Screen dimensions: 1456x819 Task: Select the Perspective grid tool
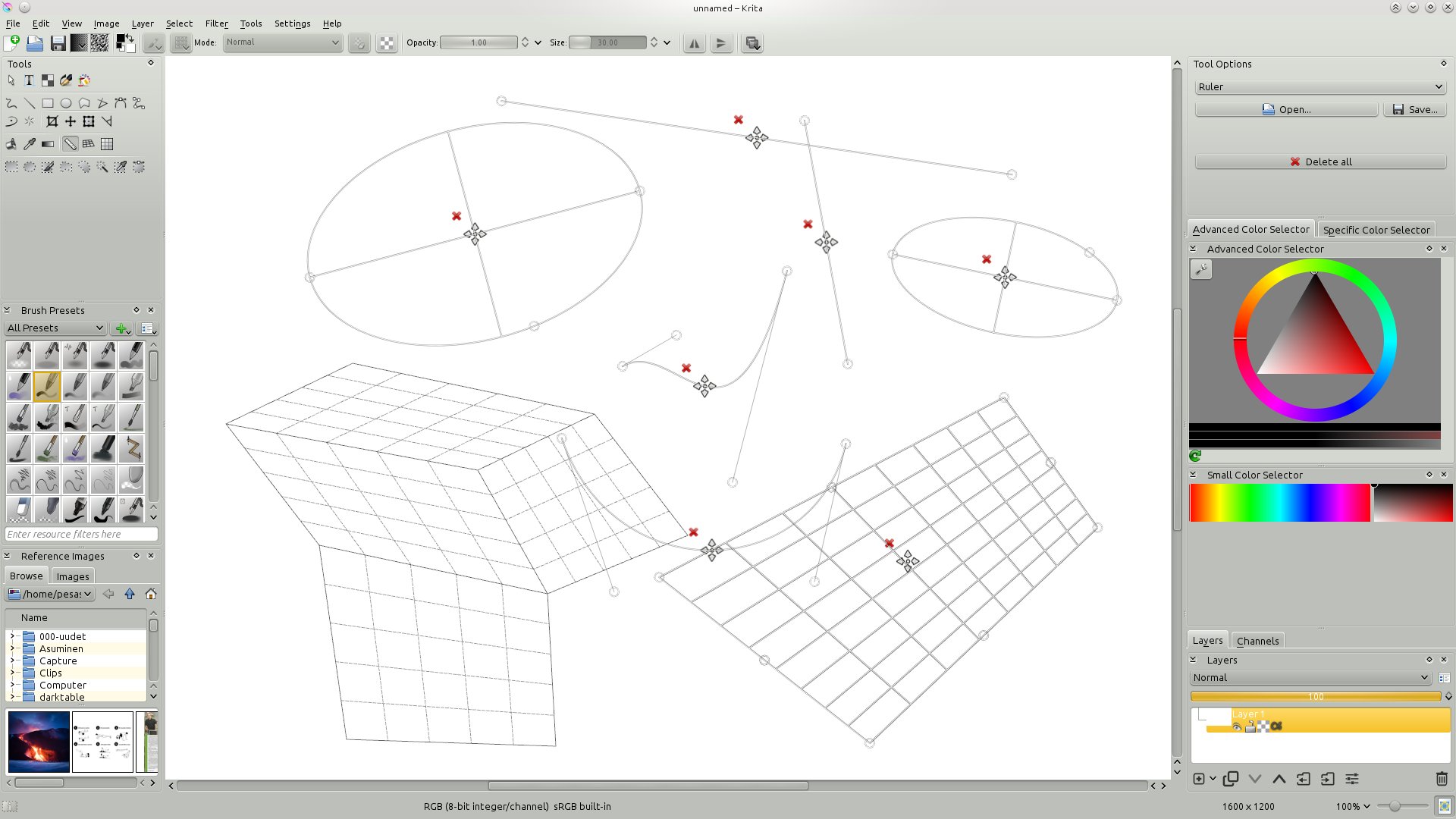click(x=88, y=144)
